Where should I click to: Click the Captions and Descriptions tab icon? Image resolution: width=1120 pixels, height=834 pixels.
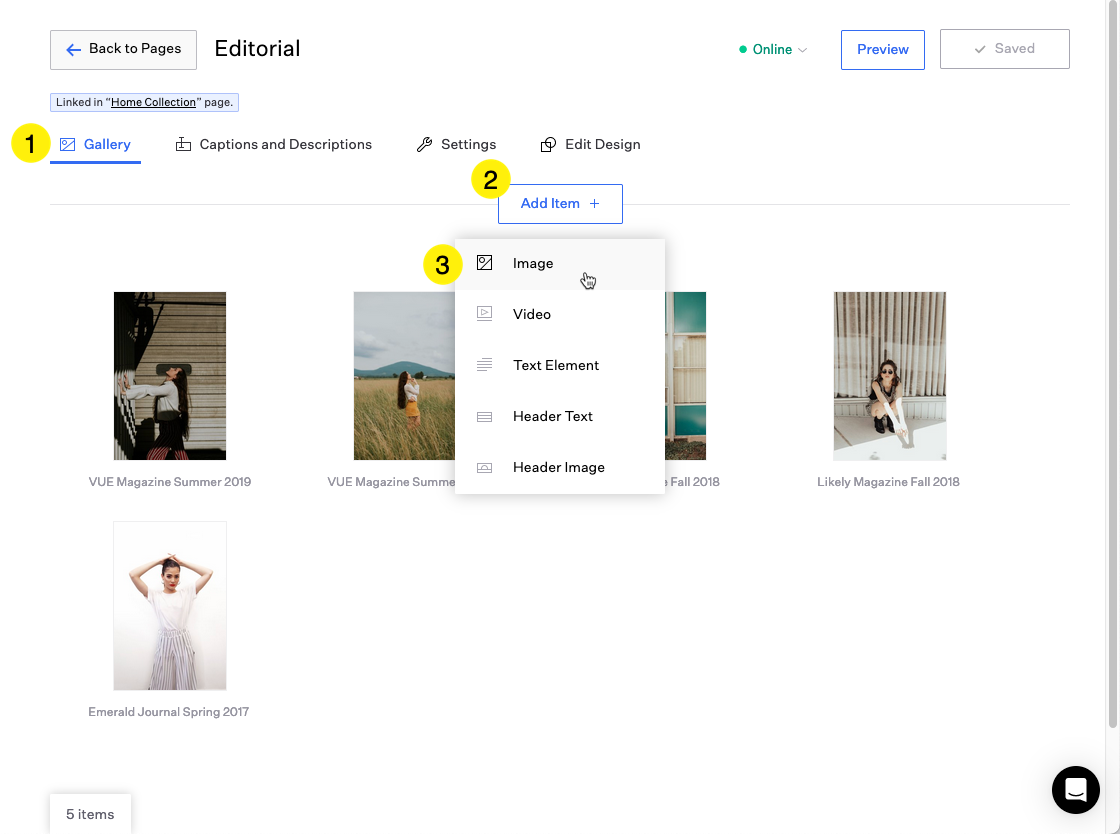pyautogui.click(x=184, y=144)
